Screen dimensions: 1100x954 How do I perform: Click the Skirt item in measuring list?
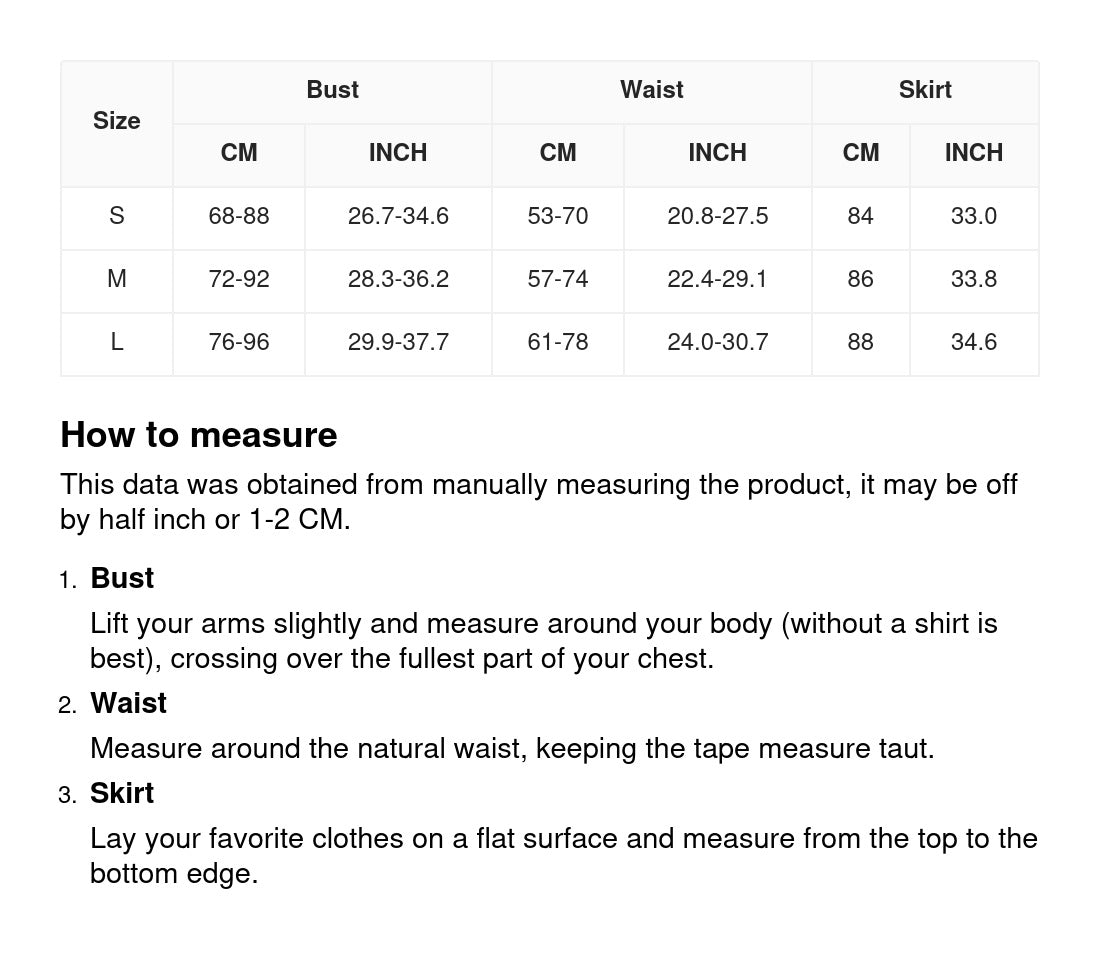pyautogui.click(x=122, y=793)
